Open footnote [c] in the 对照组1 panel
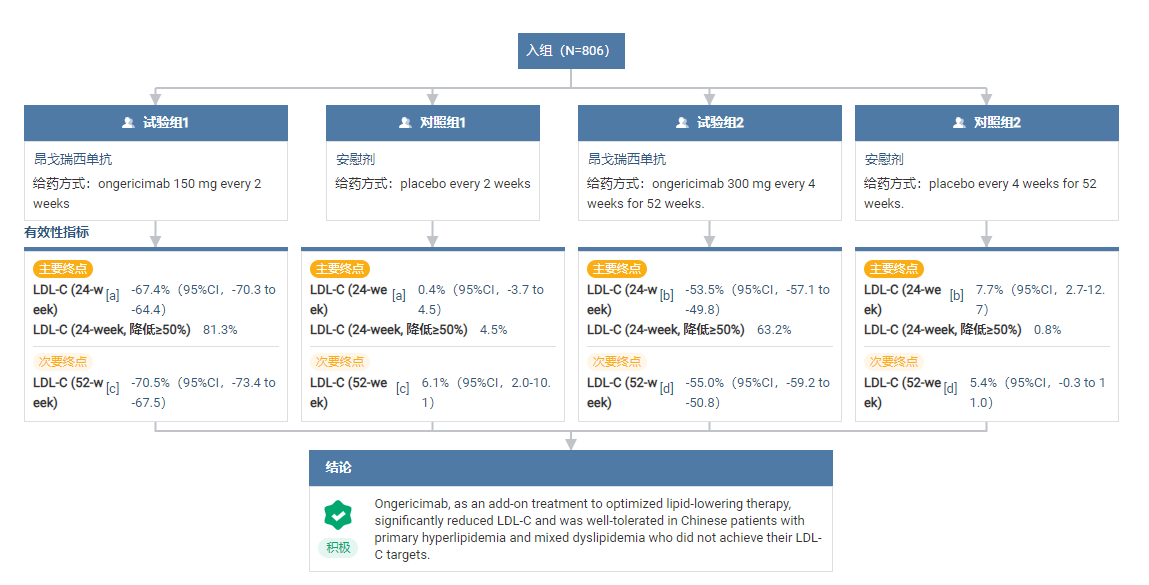 tap(402, 388)
